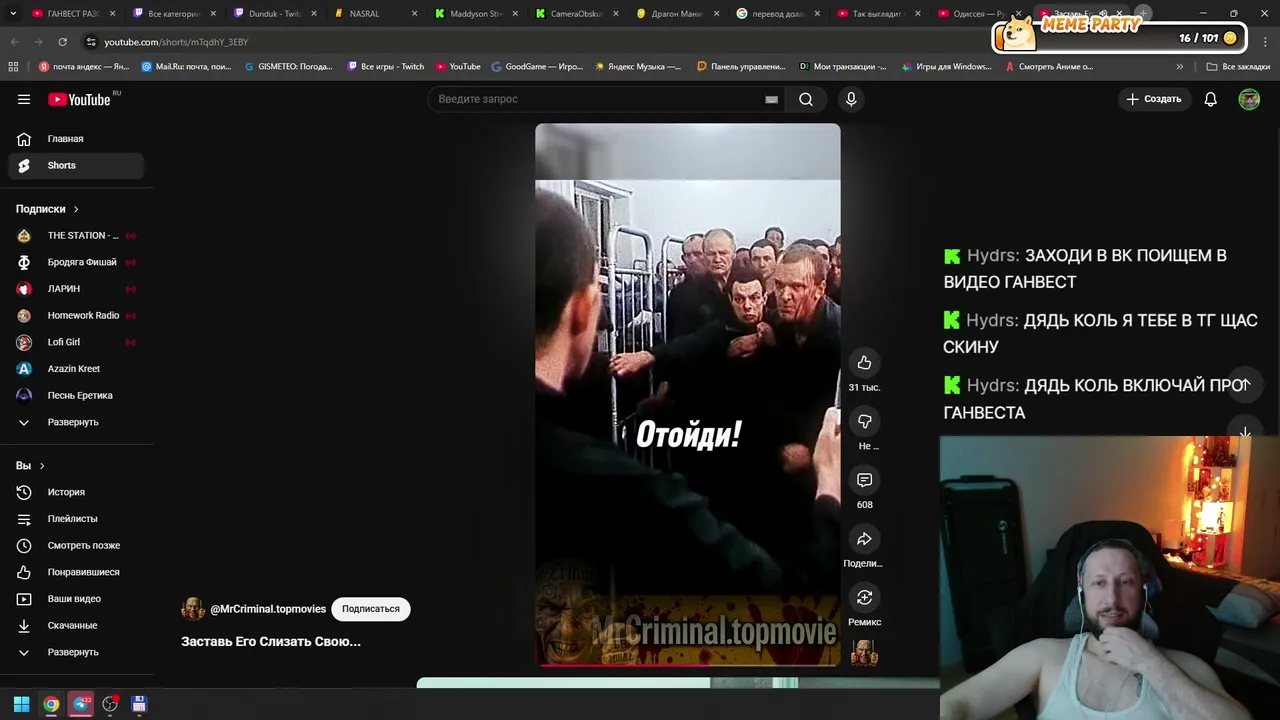Open Azazin Kreet channel
The image size is (1280, 720).
point(76,369)
